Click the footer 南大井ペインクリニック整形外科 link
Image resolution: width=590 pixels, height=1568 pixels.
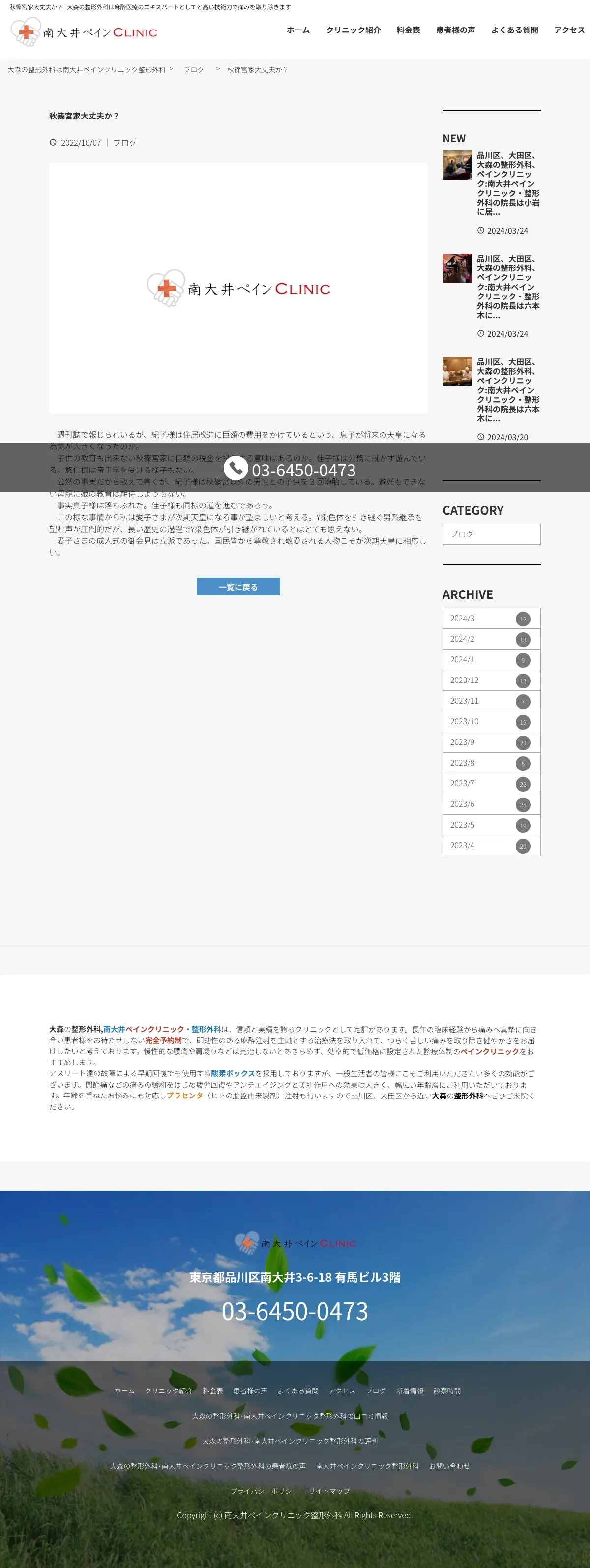(368, 1466)
